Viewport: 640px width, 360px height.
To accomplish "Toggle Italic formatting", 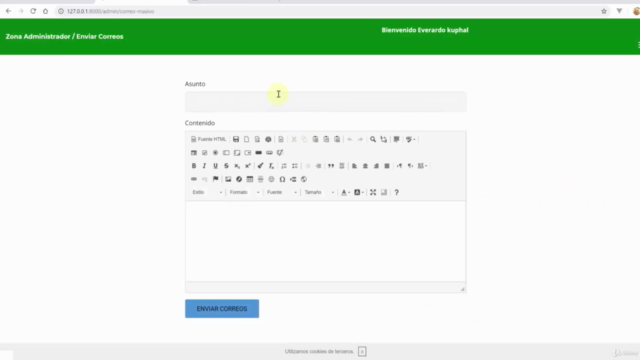I will pyautogui.click(x=204, y=166).
